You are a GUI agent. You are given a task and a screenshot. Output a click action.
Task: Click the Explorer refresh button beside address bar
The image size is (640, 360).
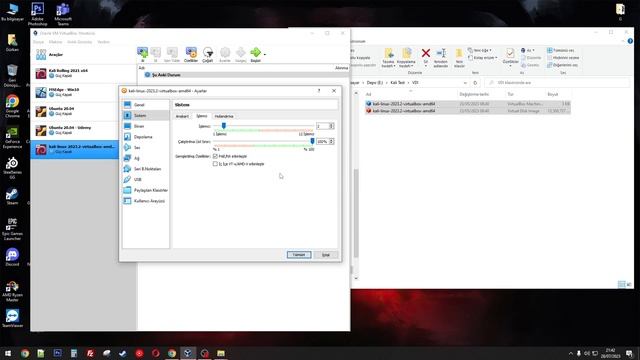click(475, 82)
